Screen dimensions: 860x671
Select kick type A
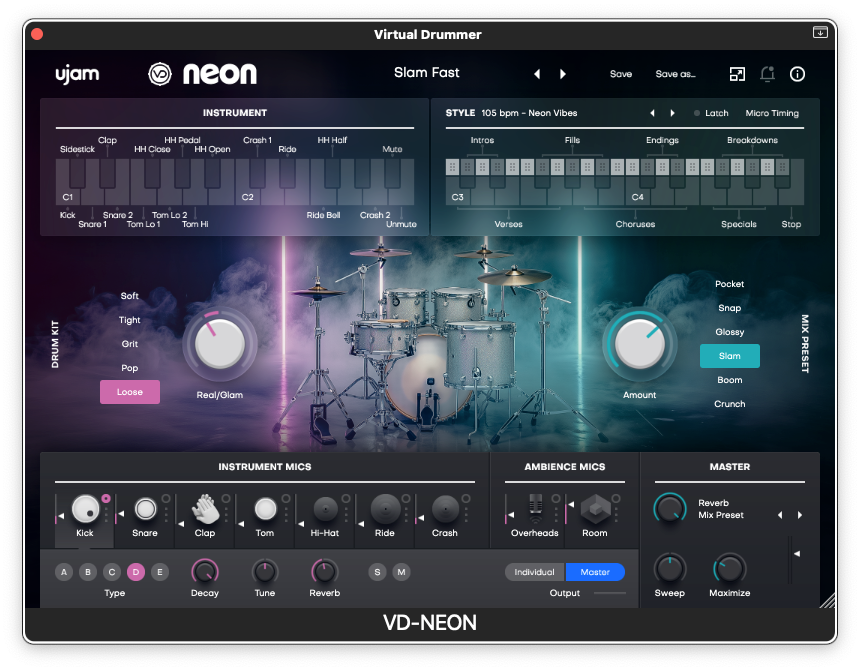[x=64, y=572]
